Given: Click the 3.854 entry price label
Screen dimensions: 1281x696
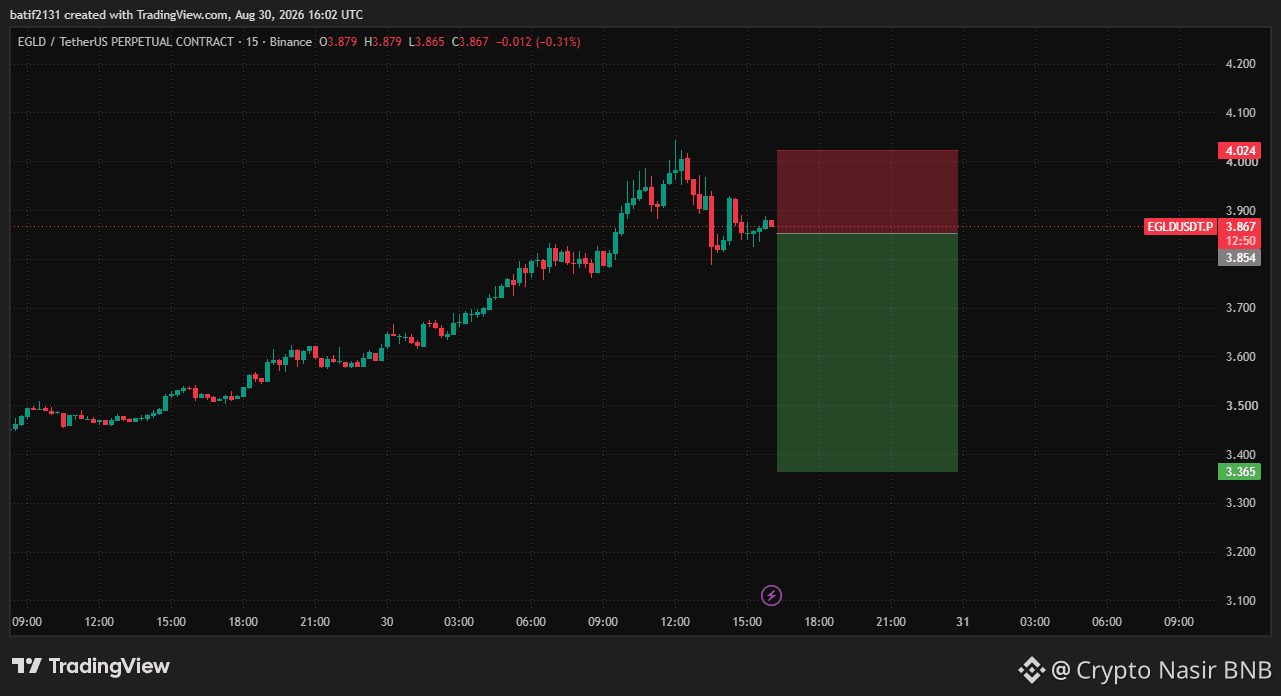Looking at the screenshot, I should pos(1239,257).
